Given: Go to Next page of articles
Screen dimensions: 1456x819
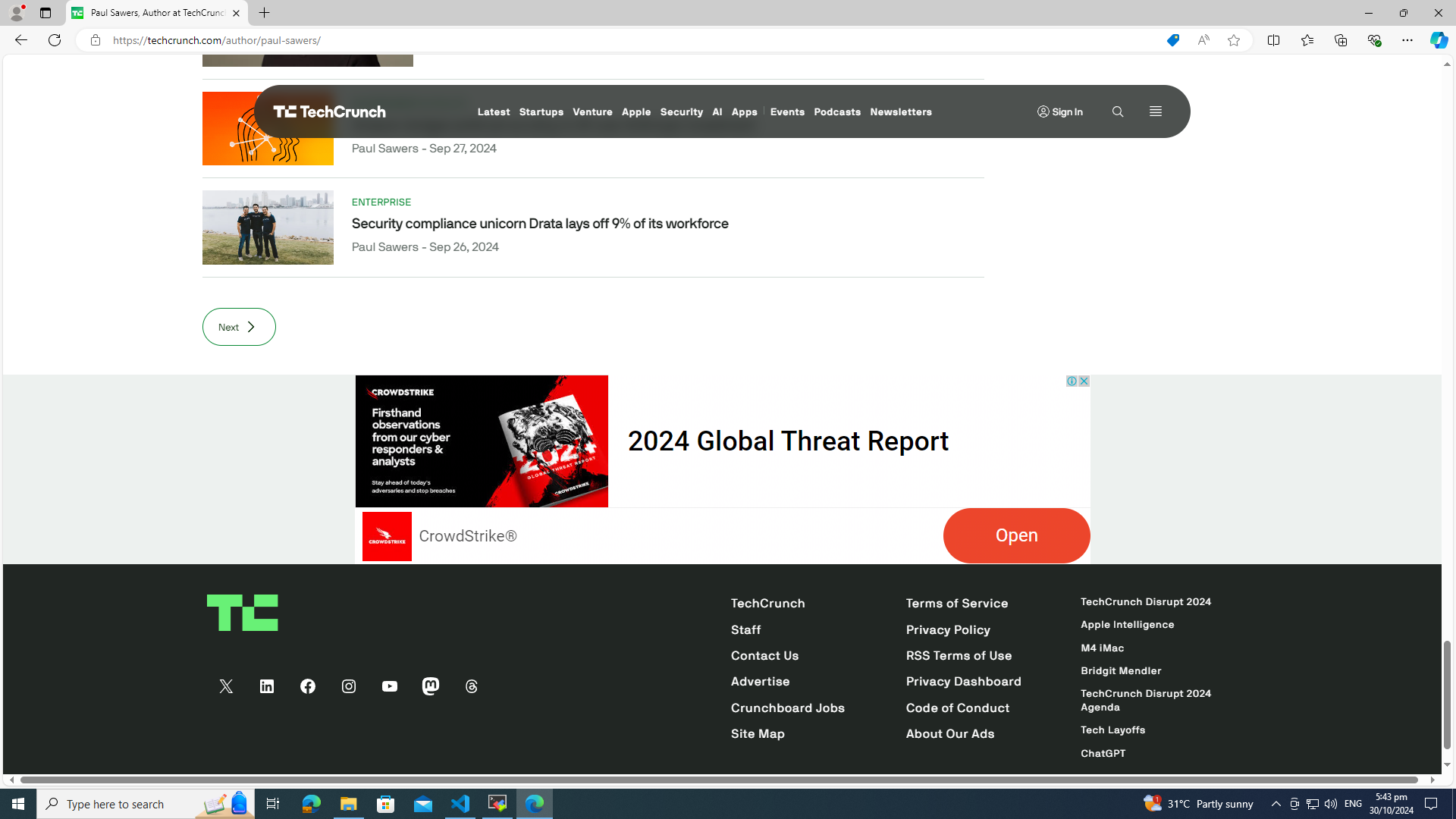Looking at the screenshot, I should [239, 327].
